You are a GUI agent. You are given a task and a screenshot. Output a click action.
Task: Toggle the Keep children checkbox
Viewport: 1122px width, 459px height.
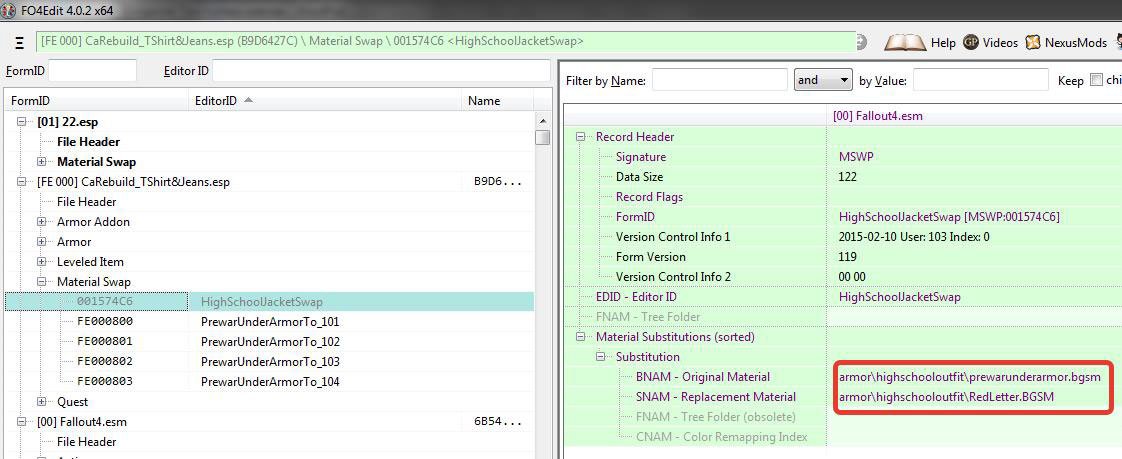point(1096,80)
